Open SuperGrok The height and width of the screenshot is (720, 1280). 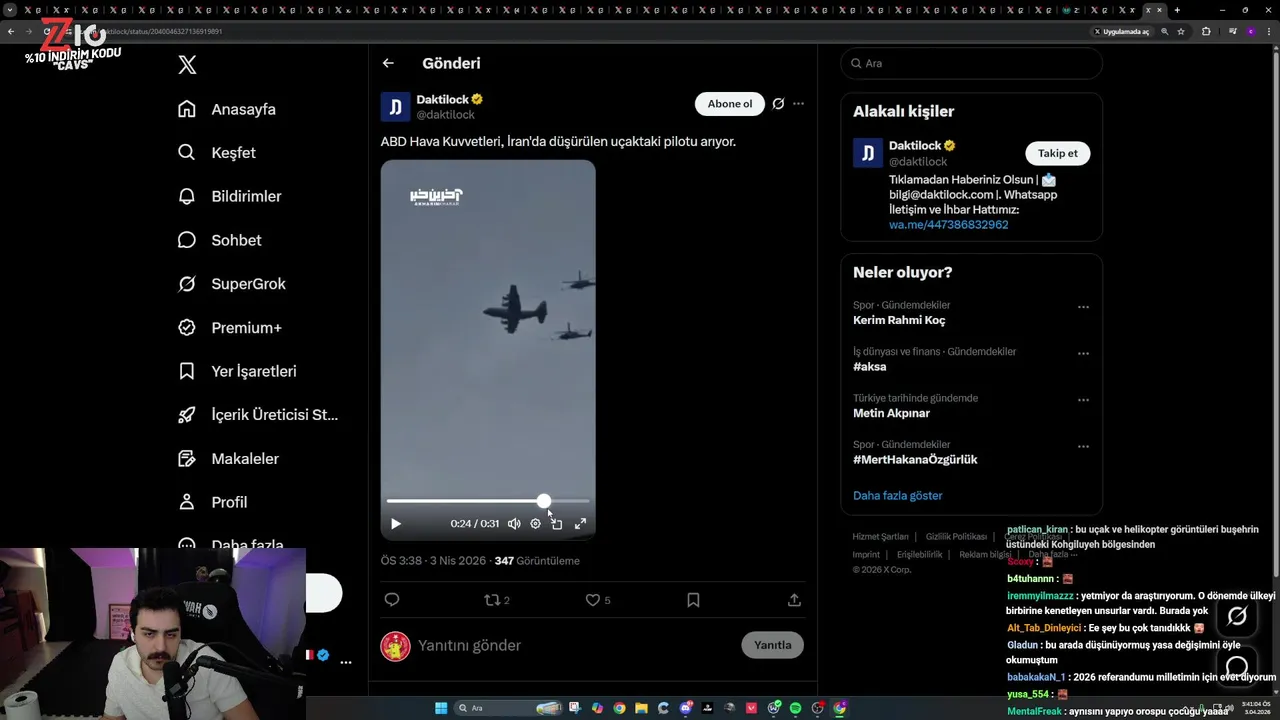click(x=232, y=284)
